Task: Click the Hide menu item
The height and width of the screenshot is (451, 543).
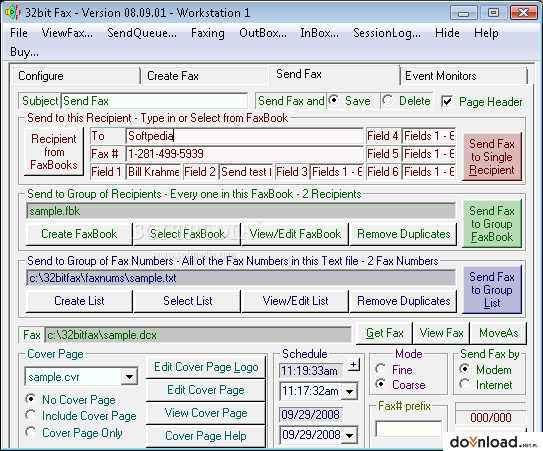Action: coord(447,33)
